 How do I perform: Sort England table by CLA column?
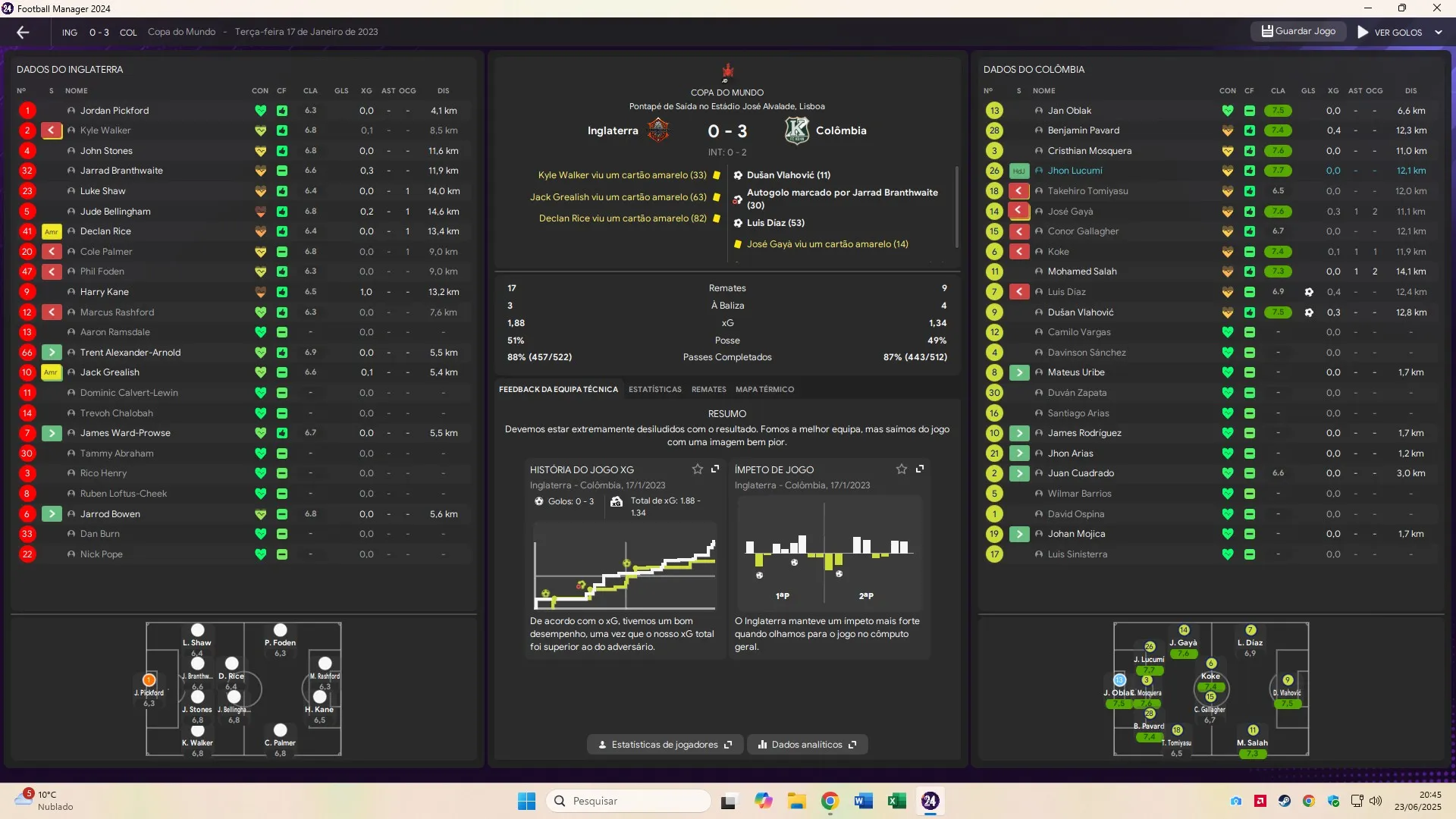pyautogui.click(x=310, y=91)
